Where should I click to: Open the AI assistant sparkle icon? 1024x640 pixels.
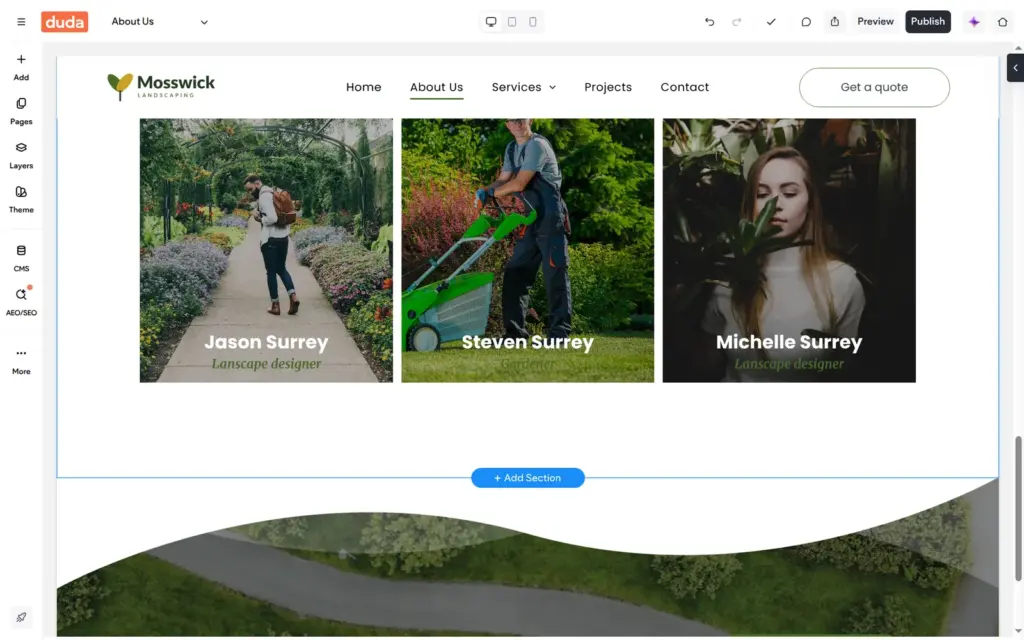coord(974,22)
